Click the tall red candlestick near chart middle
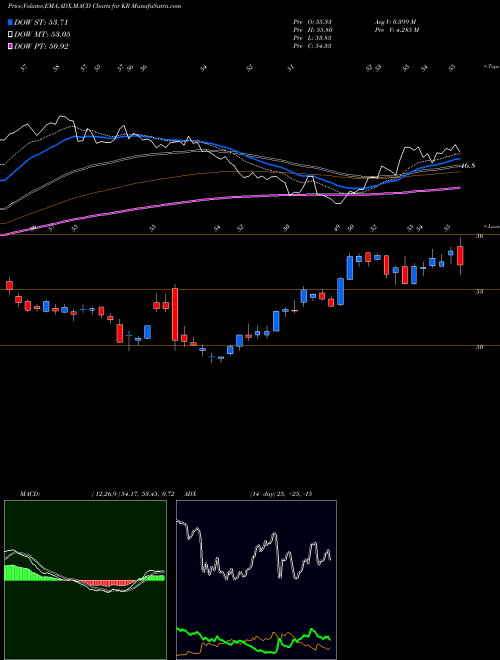This screenshot has width=500, height=660. 175,314
